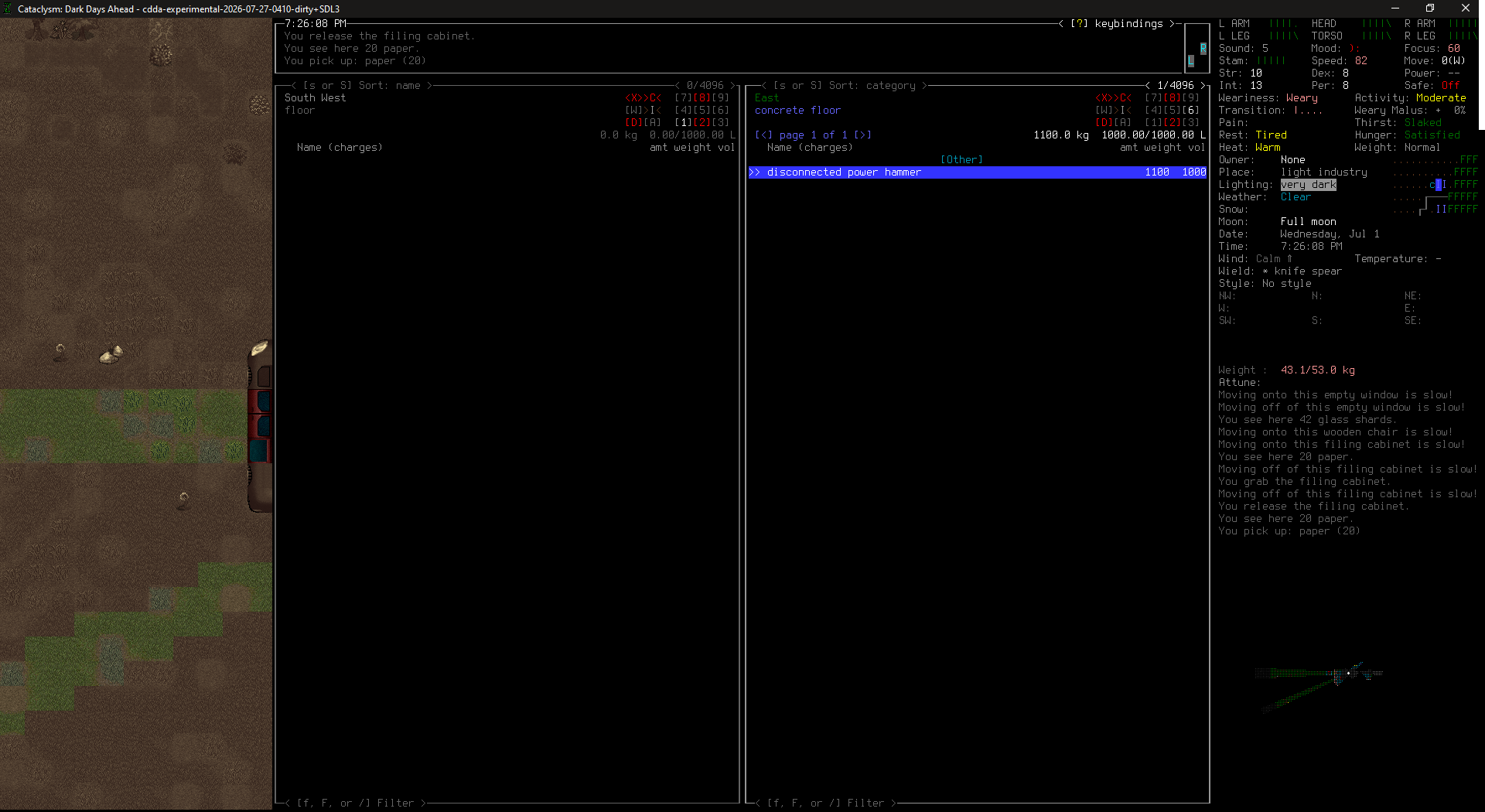Screen dimensions: 1485x812
Task: Click <X> source in South West pane
Action: [x=633, y=98]
